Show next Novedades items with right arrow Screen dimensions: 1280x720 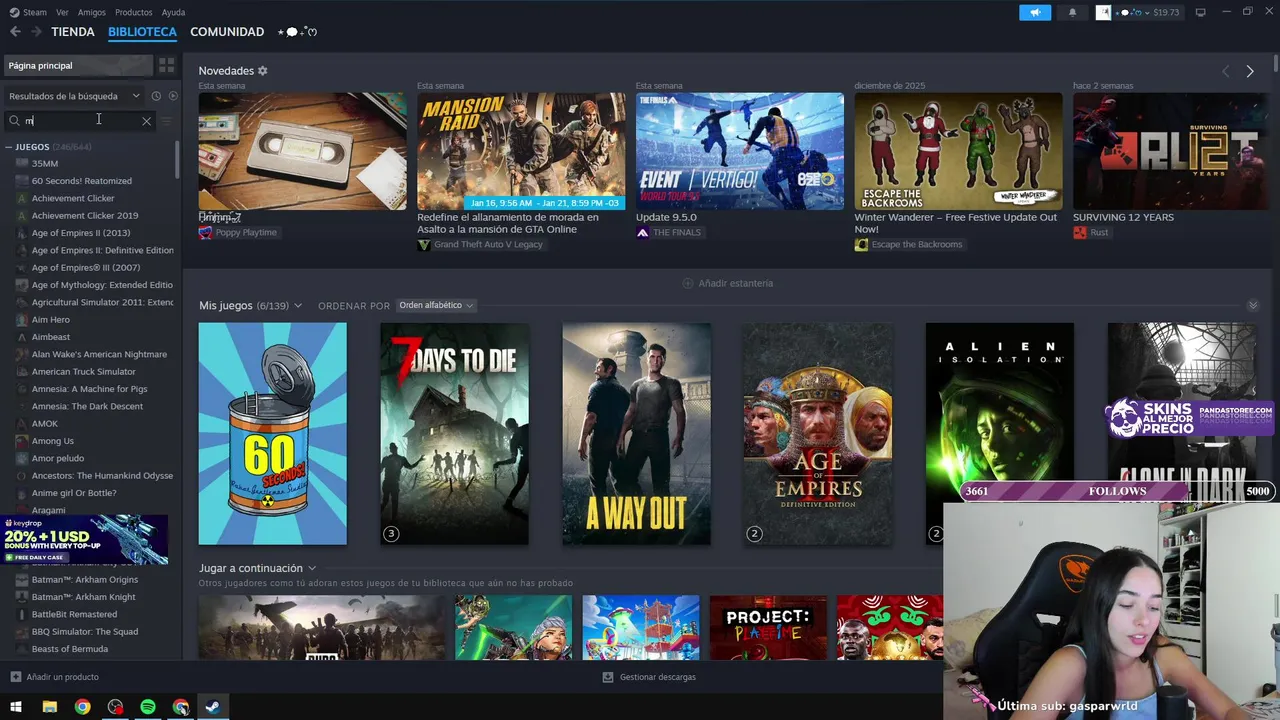click(1249, 71)
